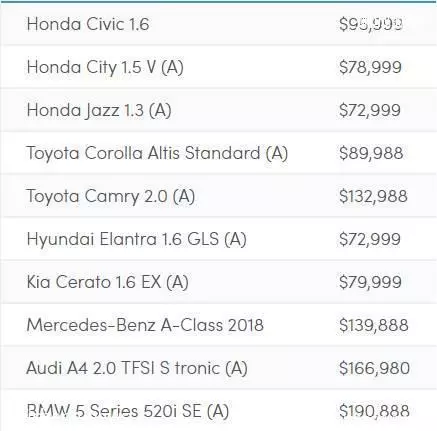Click the Honda Civic price at table top
Viewport: 437px width, 431px height.
371,24
